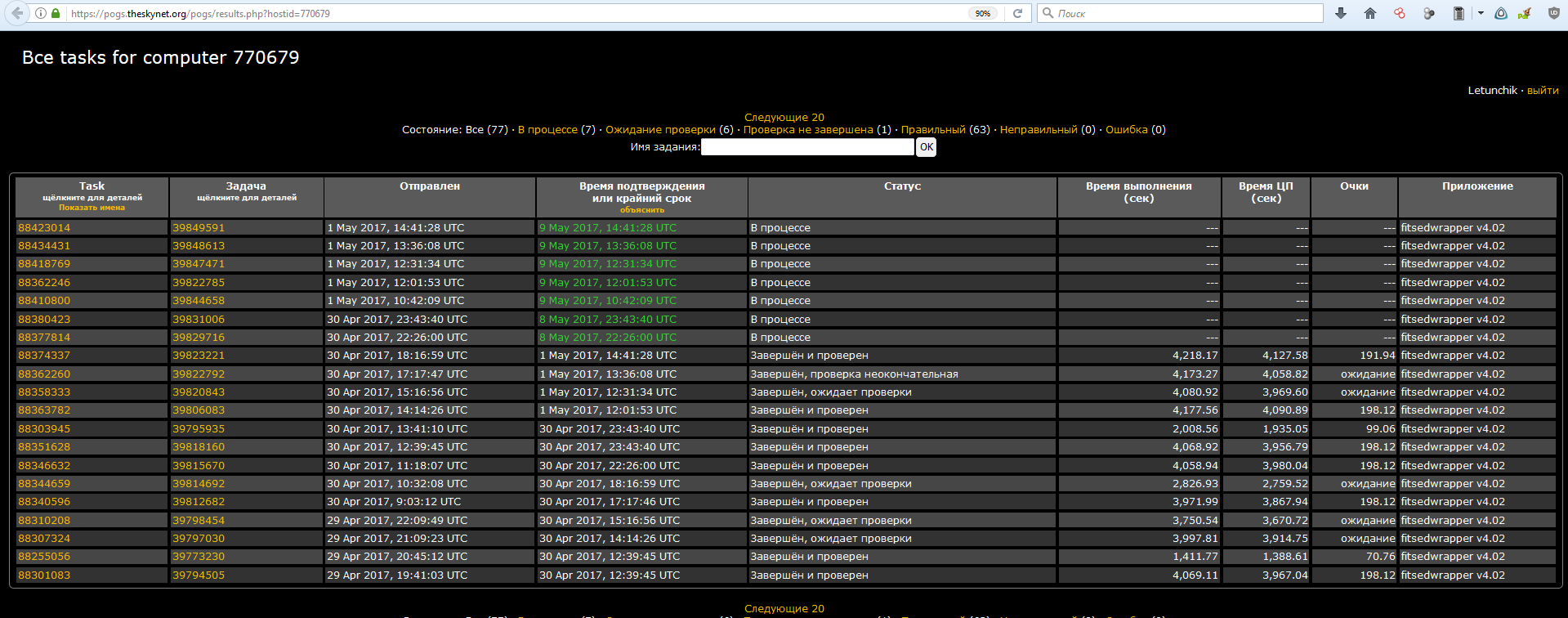Click the magnifier icon in the search box
1568x618 pixels.
pos(1048,13)
